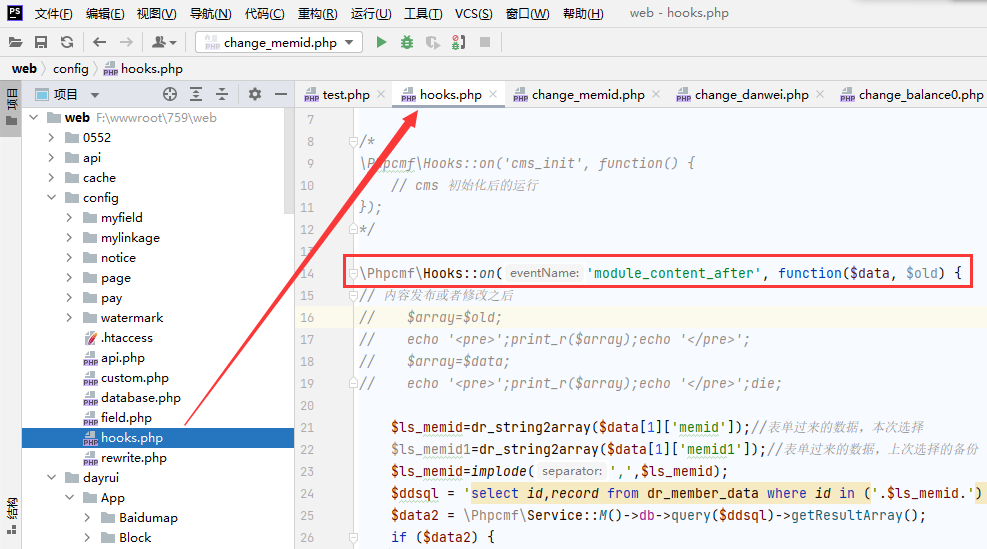Image resolution: width=987 pixels, height=549 pixels.
Task: Click the Expand All icon in project panel
Action: pos(196,94)
